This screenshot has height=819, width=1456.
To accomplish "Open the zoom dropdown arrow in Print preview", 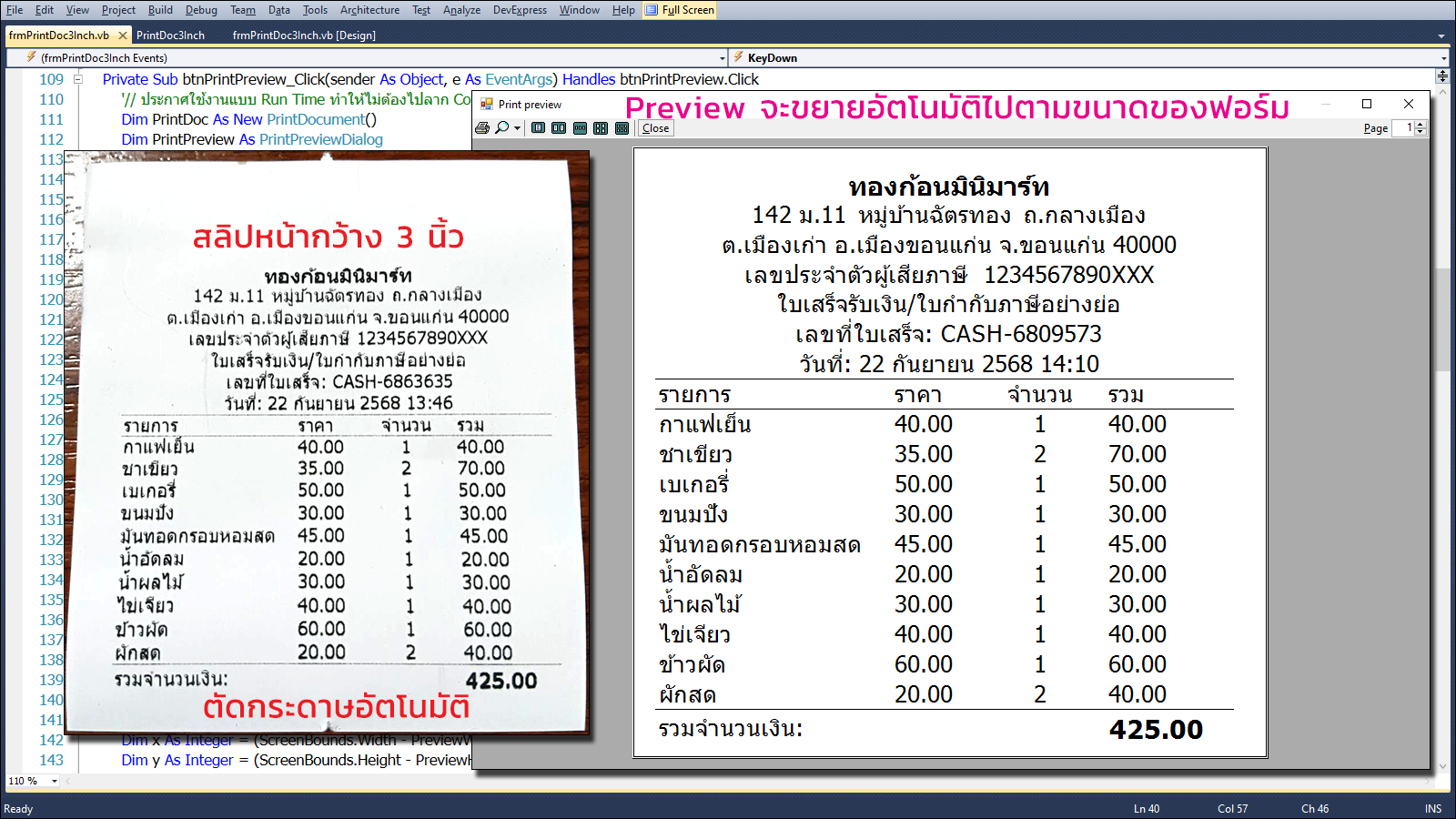I will tap(517, 128).
